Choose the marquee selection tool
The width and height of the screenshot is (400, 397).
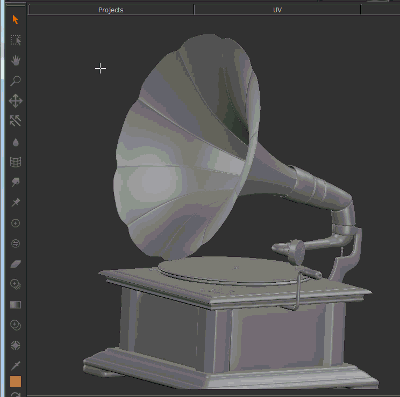pyautogui.click(x=16, y=40)
